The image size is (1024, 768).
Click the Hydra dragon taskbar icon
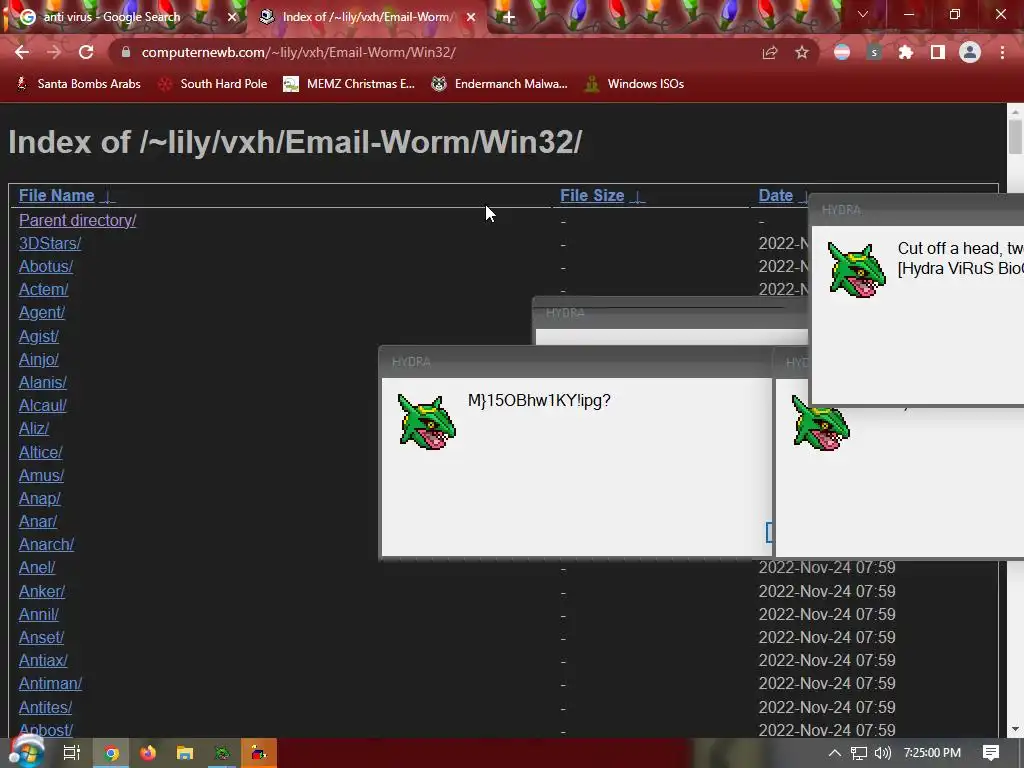point(222,753)
